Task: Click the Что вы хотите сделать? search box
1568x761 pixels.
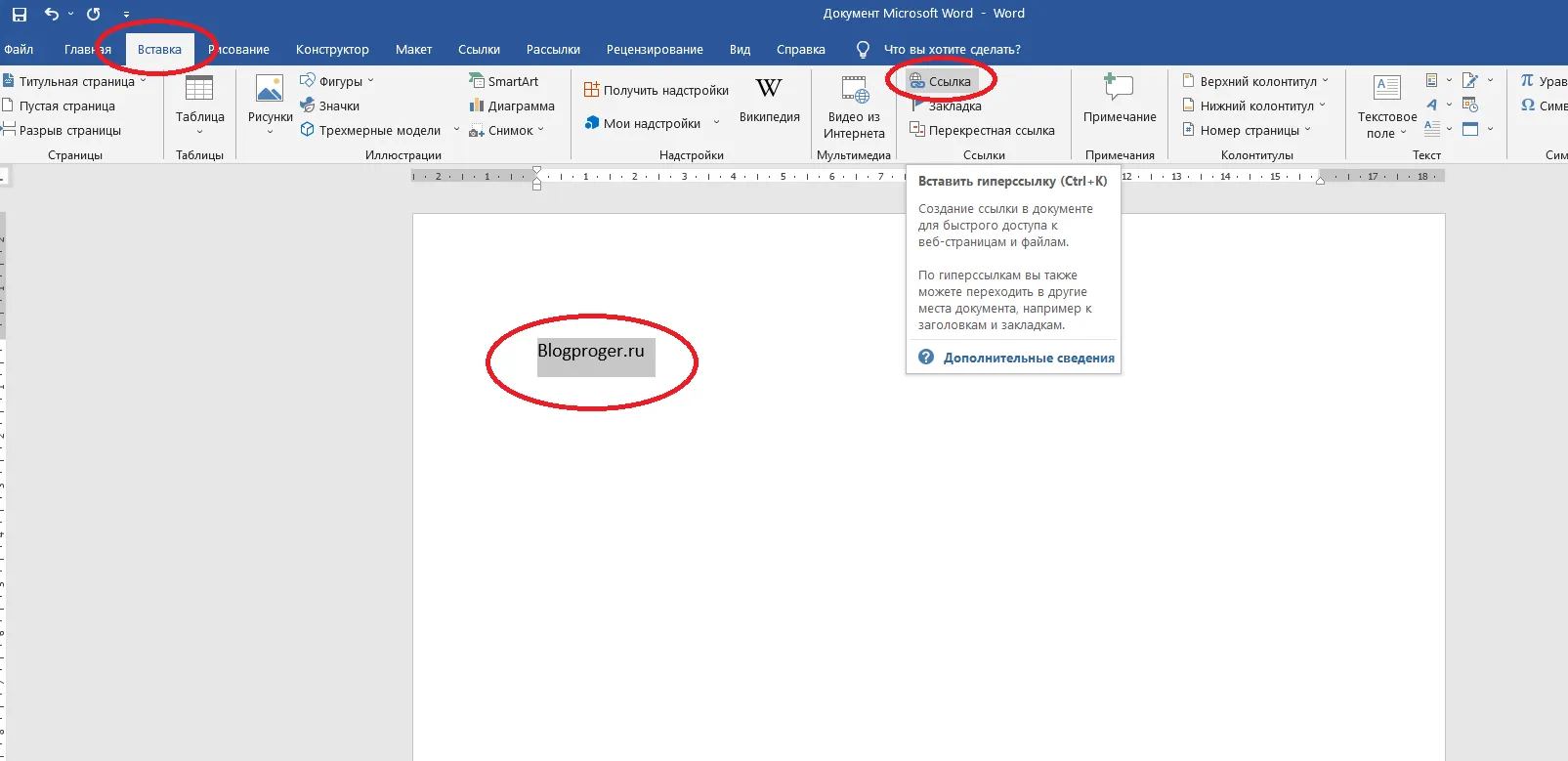Action: click(x=952, y=50)
